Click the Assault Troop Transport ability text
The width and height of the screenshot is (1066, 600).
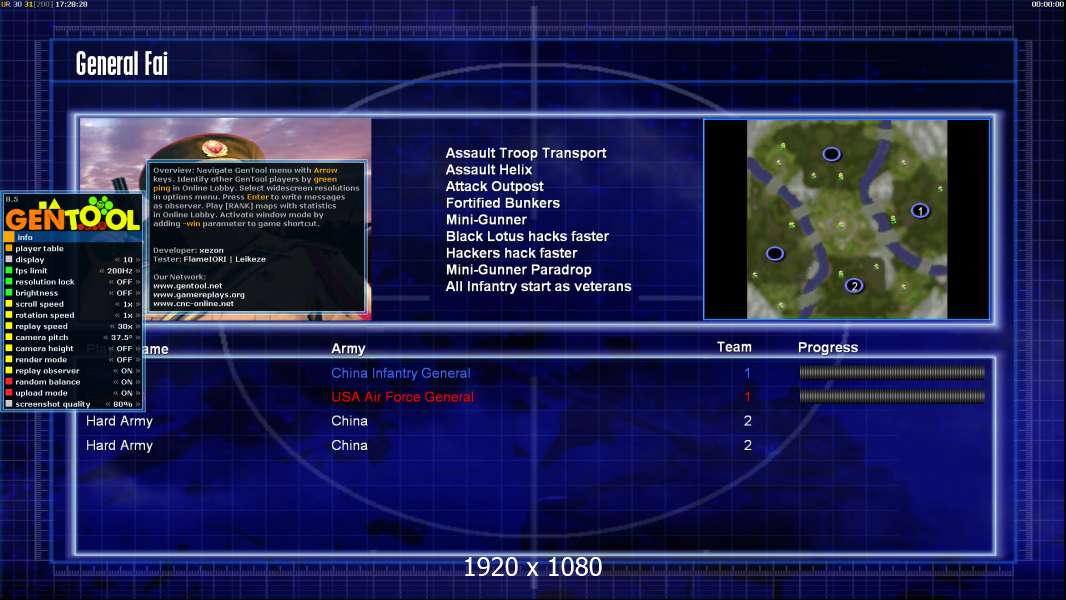(x=526, y=154)
